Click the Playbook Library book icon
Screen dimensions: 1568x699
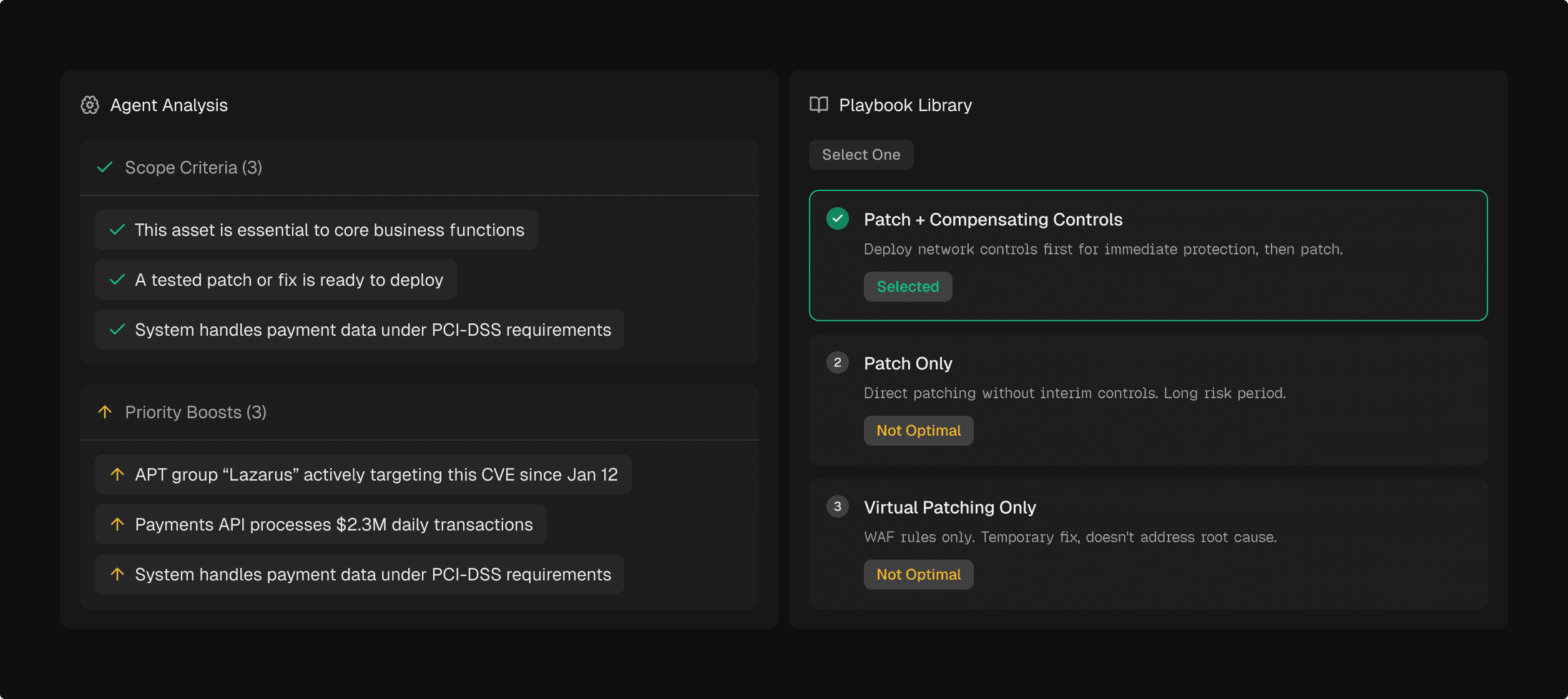818,105
